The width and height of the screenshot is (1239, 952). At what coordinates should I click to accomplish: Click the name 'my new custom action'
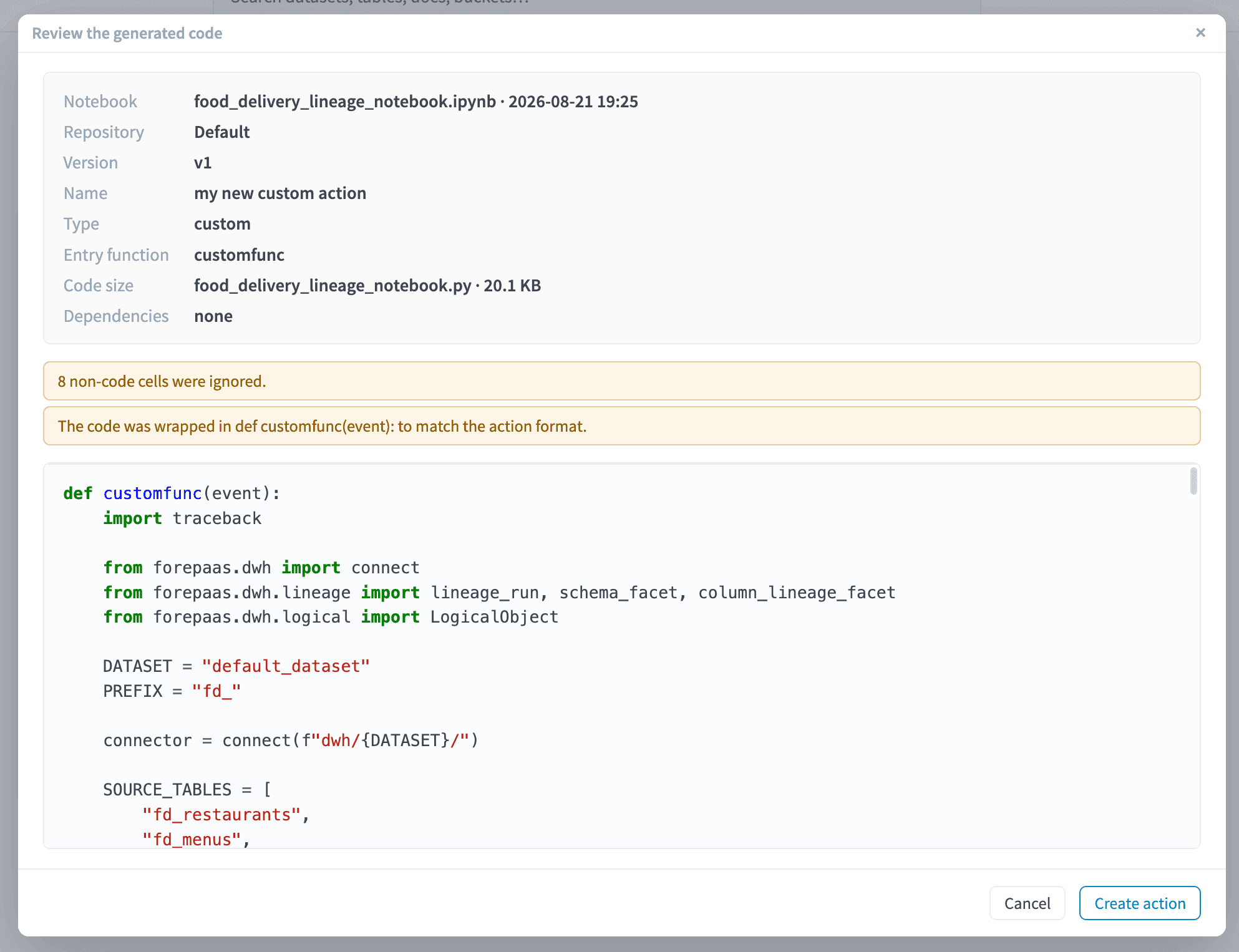click(280, 193)
